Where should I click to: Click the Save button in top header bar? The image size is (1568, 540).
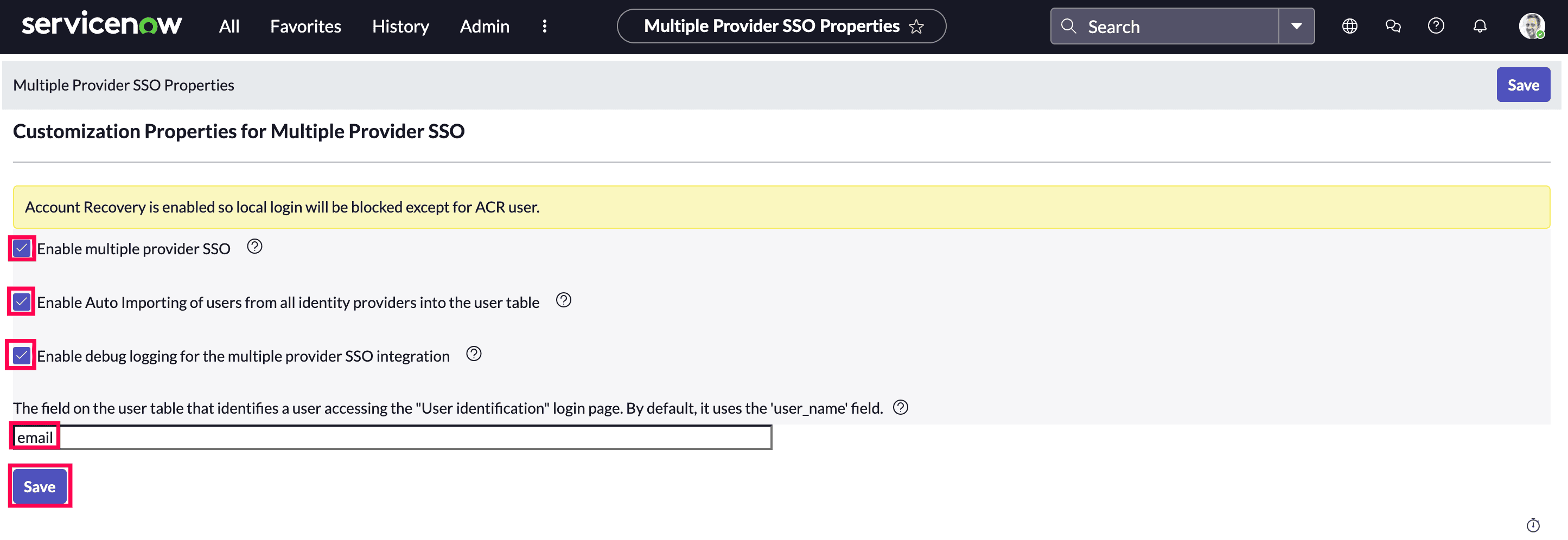coord(1523,85)
